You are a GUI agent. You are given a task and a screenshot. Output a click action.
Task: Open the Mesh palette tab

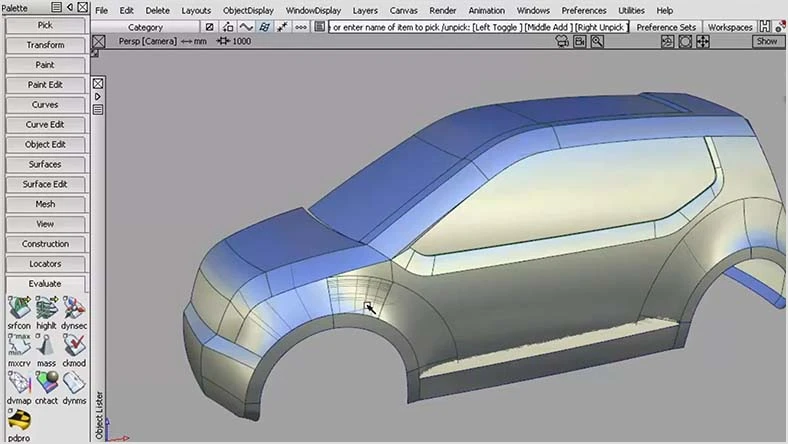click(x=45, y=204)
